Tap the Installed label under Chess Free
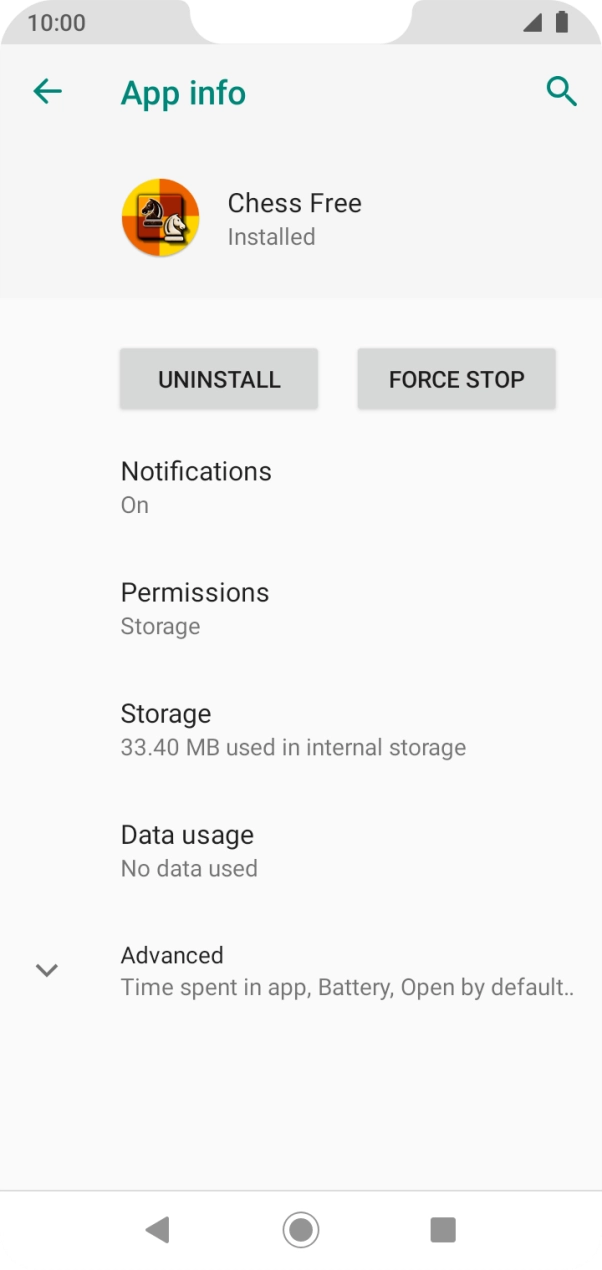Viewport: 602px width, 1270px height. pyautogui.click(x=271, y=237)
